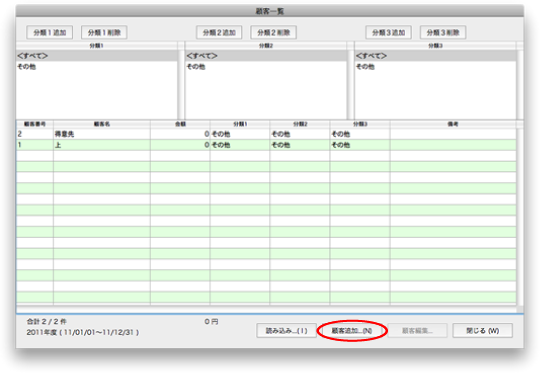Click the 分類1追加 button

tap(50, 32)
